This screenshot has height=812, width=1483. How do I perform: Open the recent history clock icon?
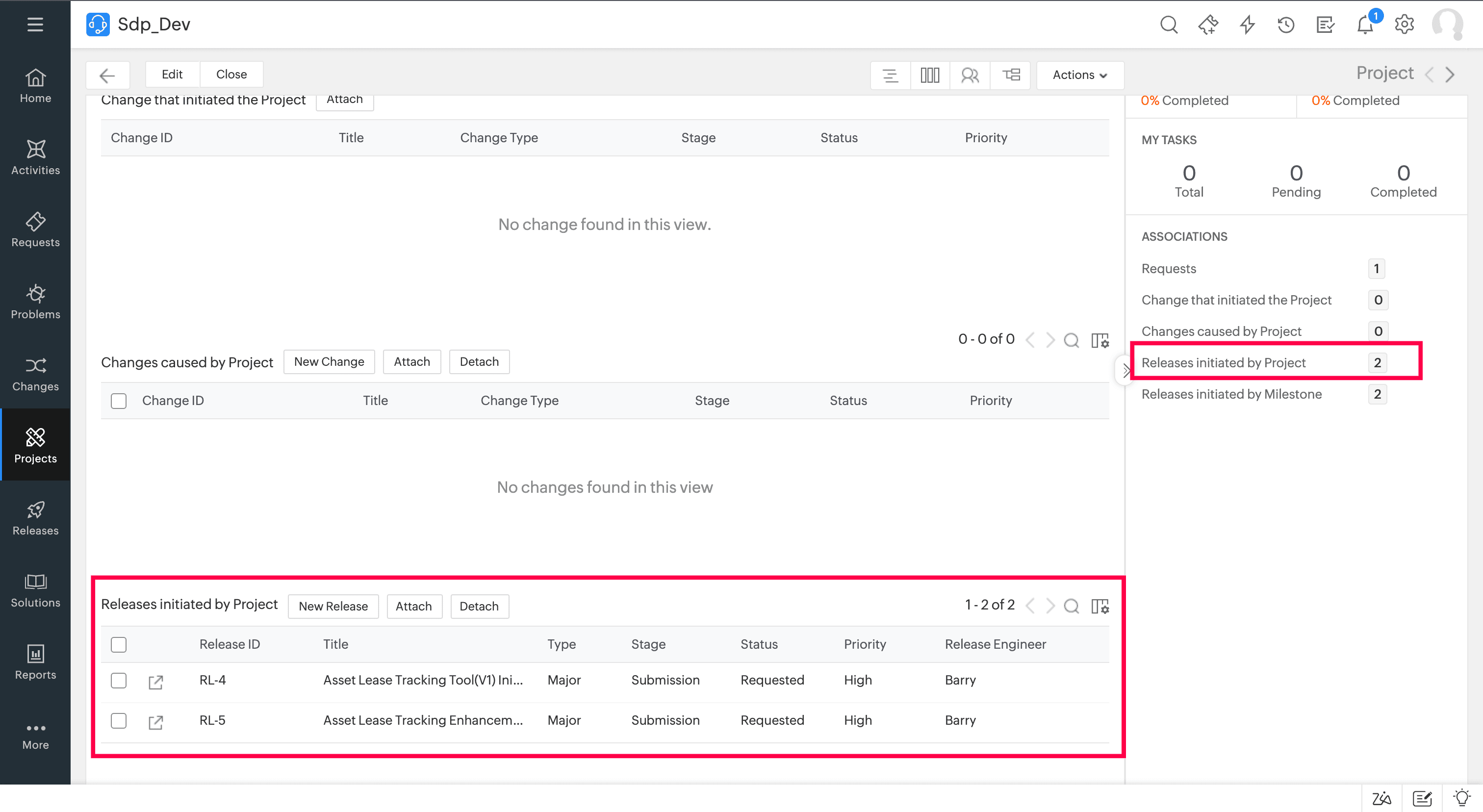click(x=1285, y=25)
